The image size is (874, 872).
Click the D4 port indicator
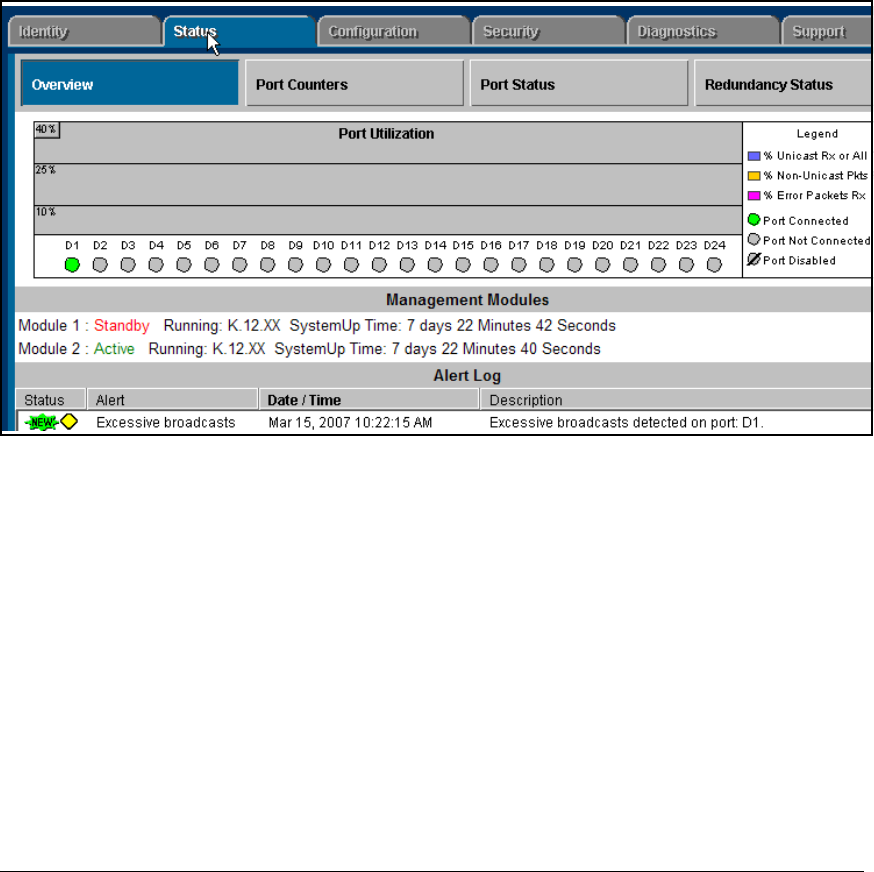point(156,265)
